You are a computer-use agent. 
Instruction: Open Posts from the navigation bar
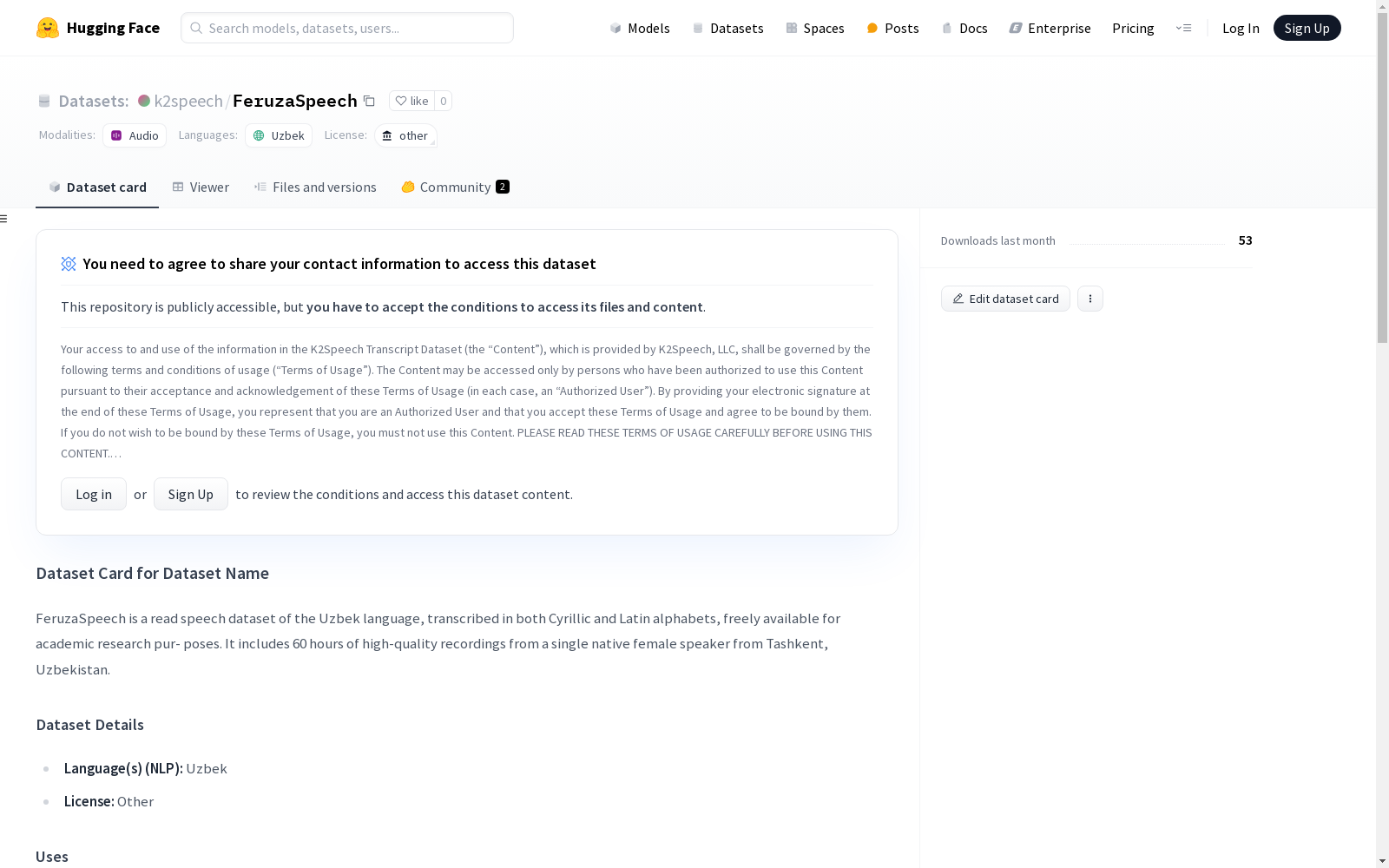892,28
